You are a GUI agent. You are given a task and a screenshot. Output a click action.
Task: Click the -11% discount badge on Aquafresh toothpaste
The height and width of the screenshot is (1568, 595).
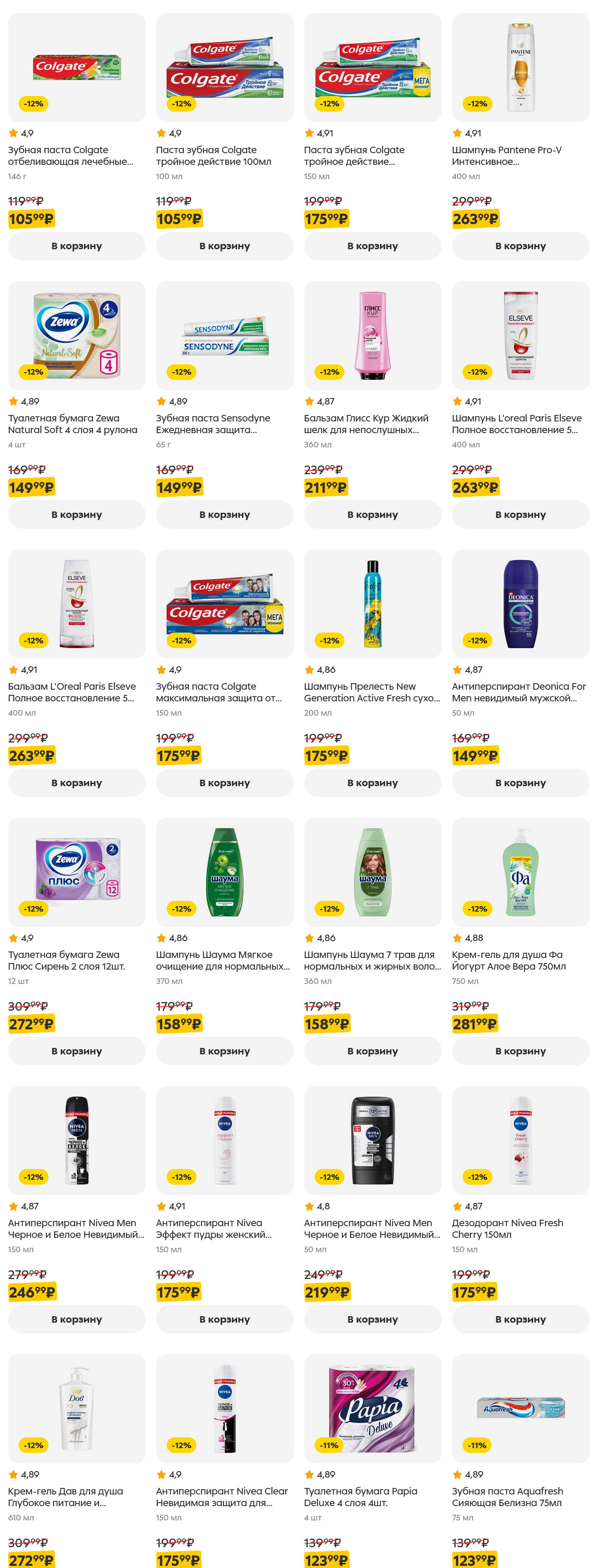[x=477, y=1445]
